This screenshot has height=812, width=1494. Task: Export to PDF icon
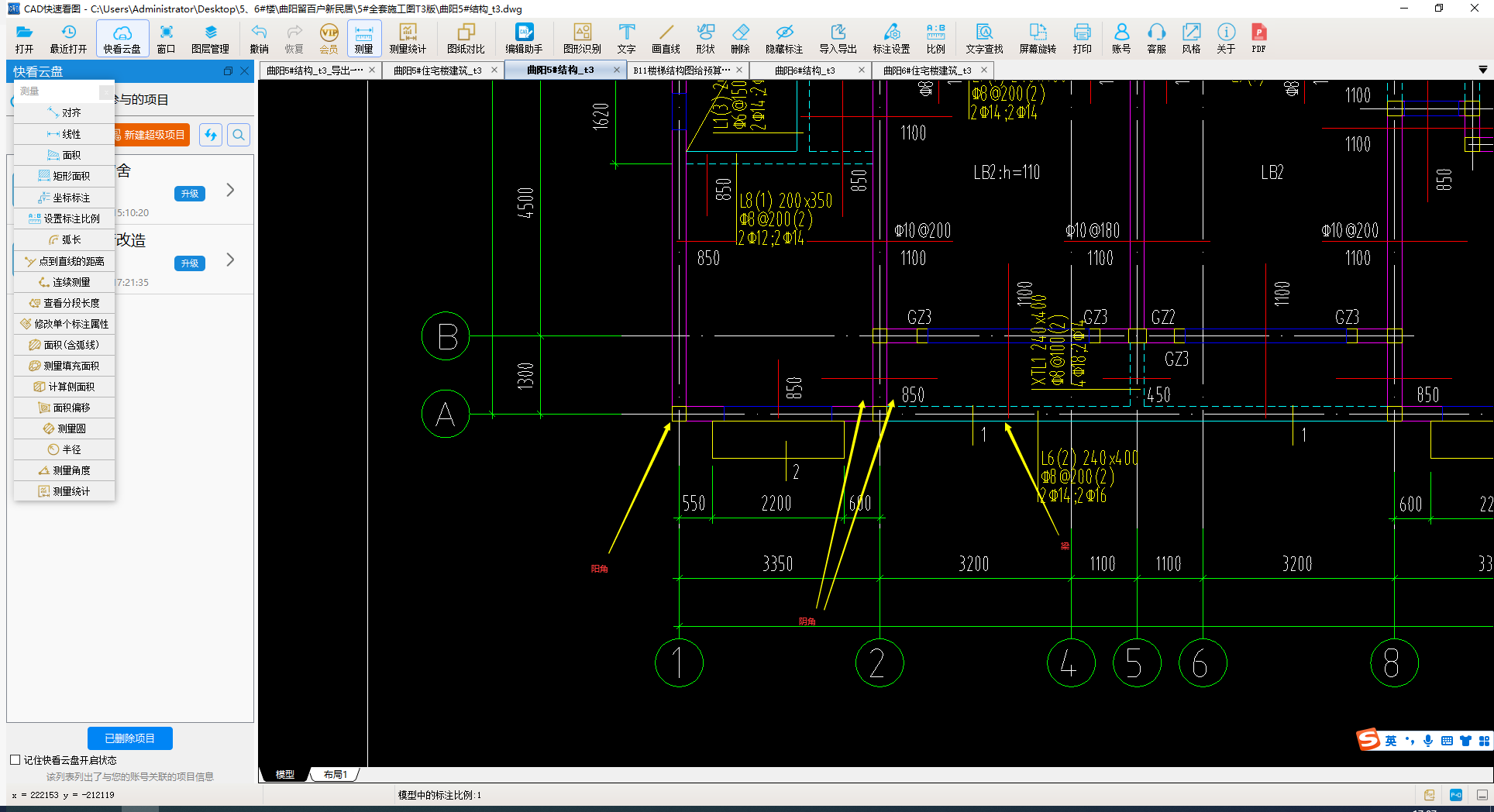1258,38
